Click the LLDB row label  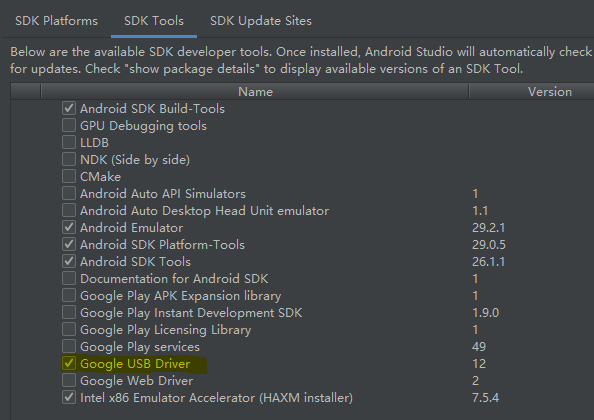click(94, 143)
